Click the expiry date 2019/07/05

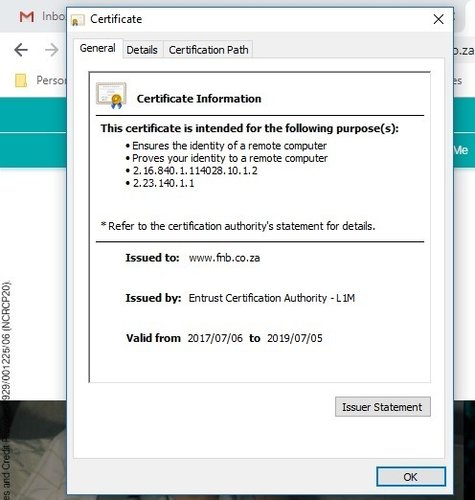point(295,338)
